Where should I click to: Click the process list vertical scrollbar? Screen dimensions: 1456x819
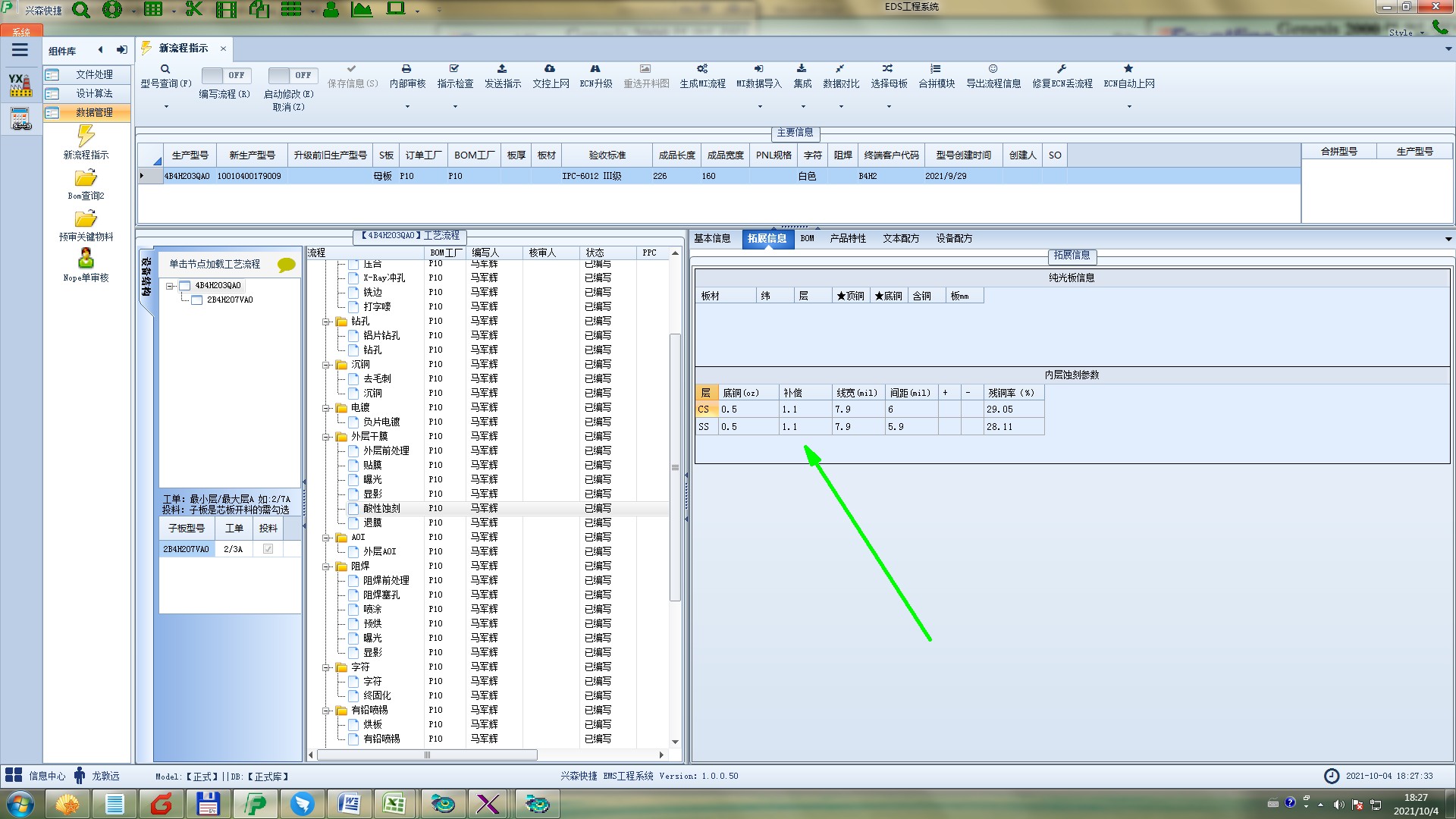pos(675,467)
